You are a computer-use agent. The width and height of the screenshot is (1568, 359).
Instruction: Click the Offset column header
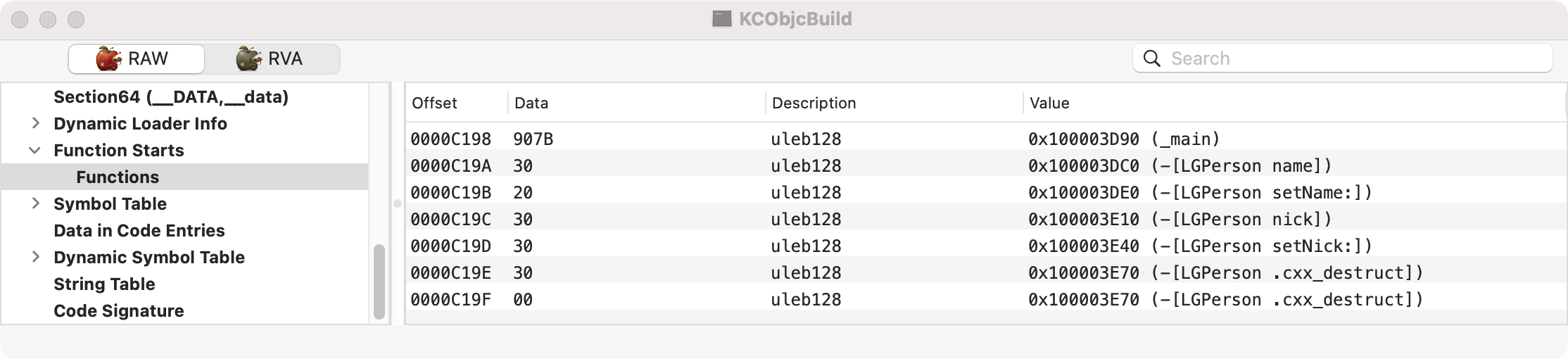(x=434, y=103)
